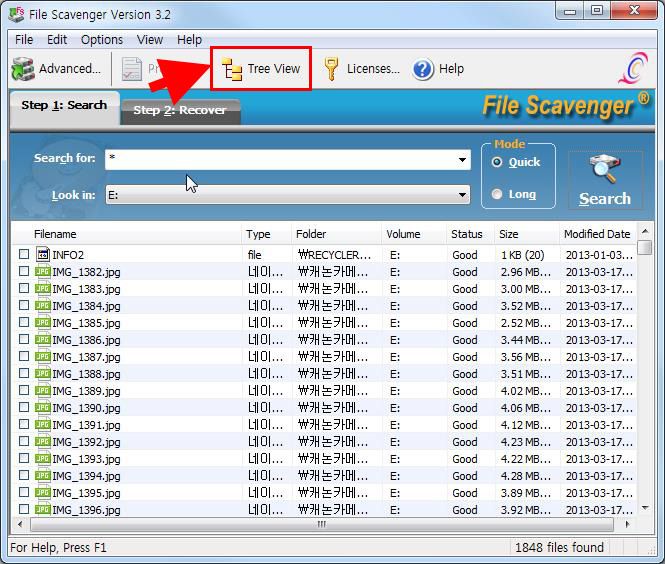Click the Help question mark icon
The width and height of the screenshot is (665, 564).
[x=422, y=69]
